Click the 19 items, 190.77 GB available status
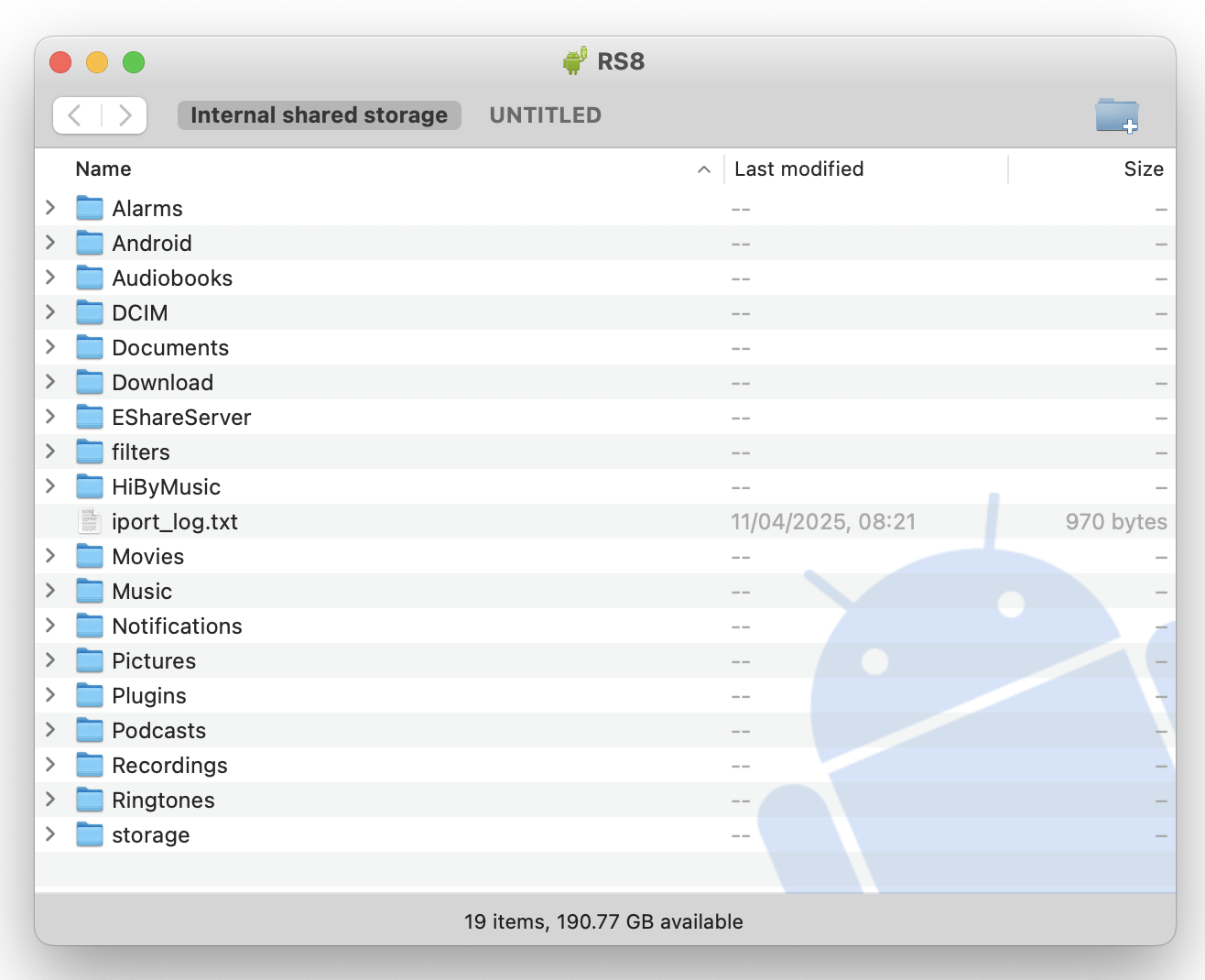 point(603,921)
